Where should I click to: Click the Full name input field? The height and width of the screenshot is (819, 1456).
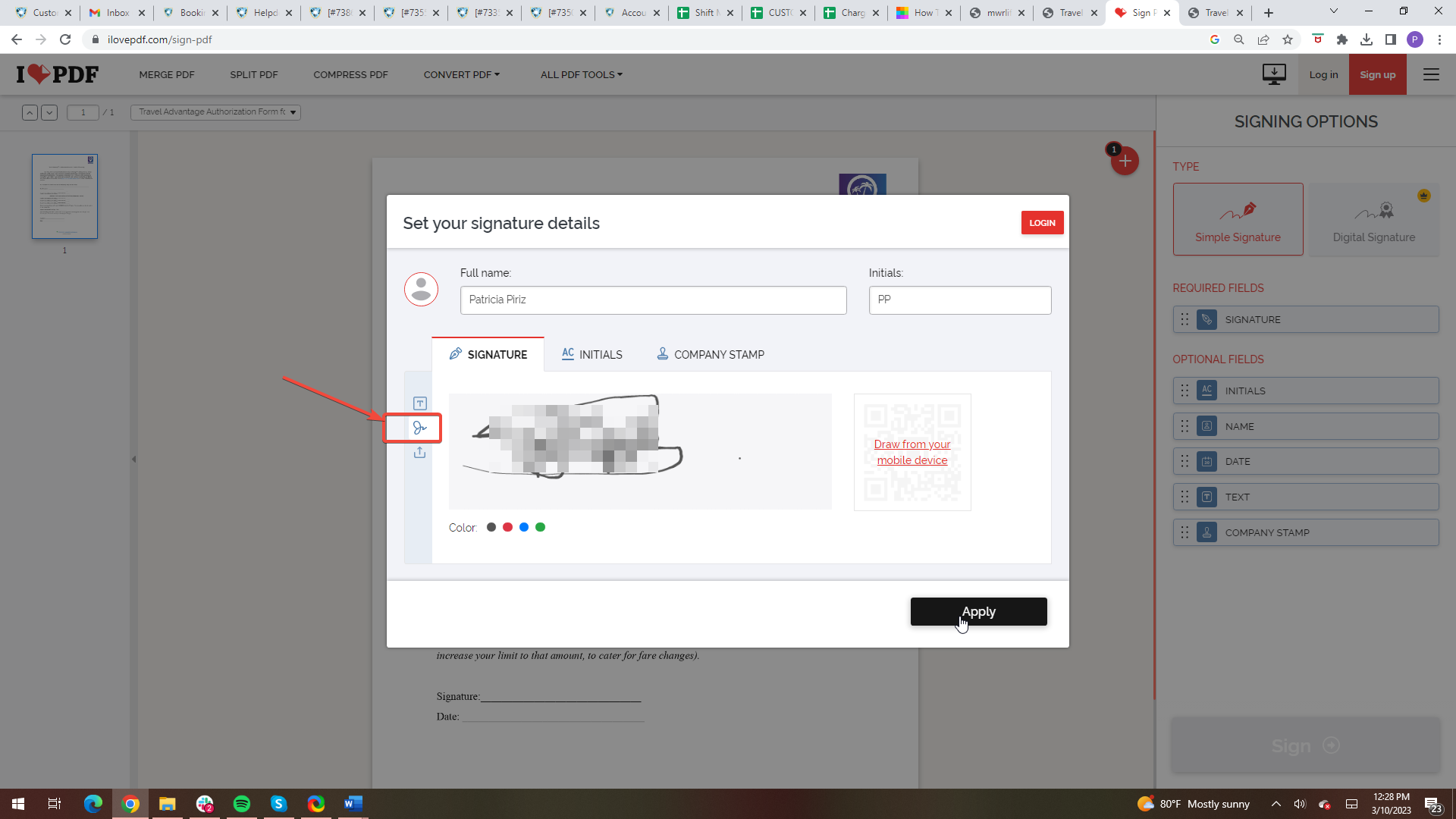tap(652, 300)
